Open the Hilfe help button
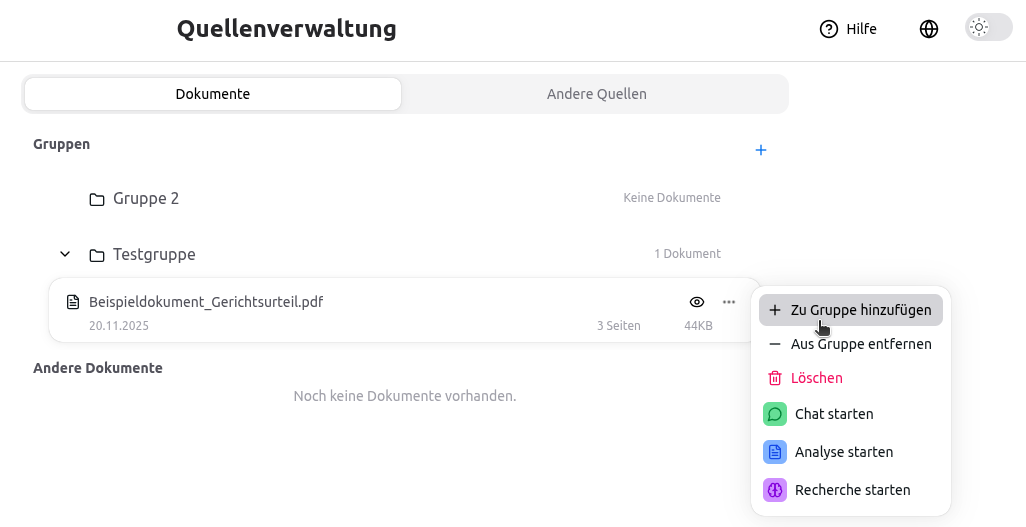Screen dimensions: 1026x527 point(848,29)
